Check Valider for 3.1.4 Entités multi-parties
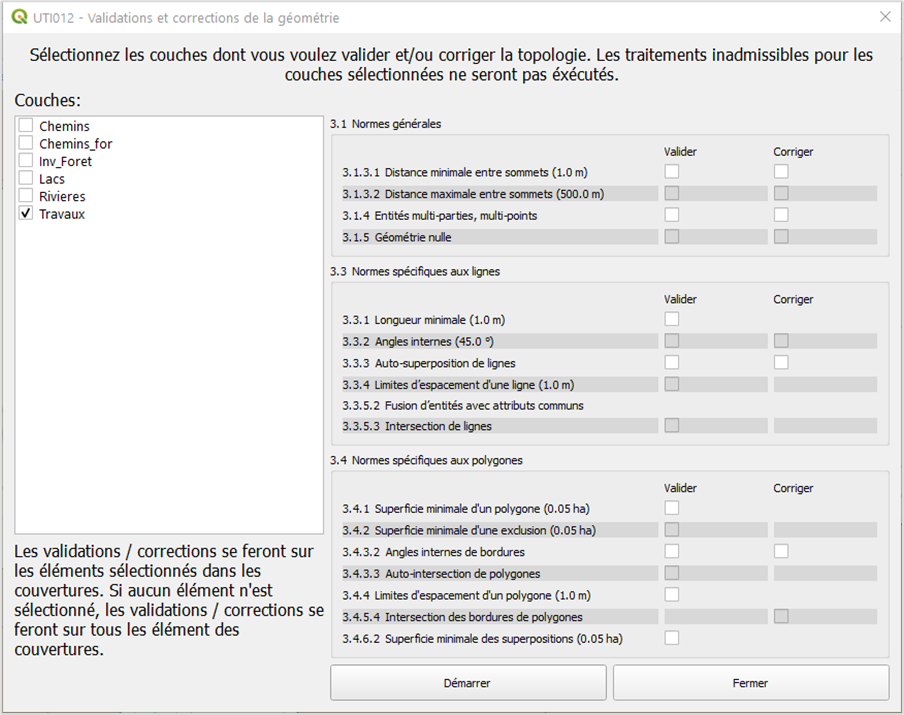This screenshot has height=715, width=904. pos(672,215)
